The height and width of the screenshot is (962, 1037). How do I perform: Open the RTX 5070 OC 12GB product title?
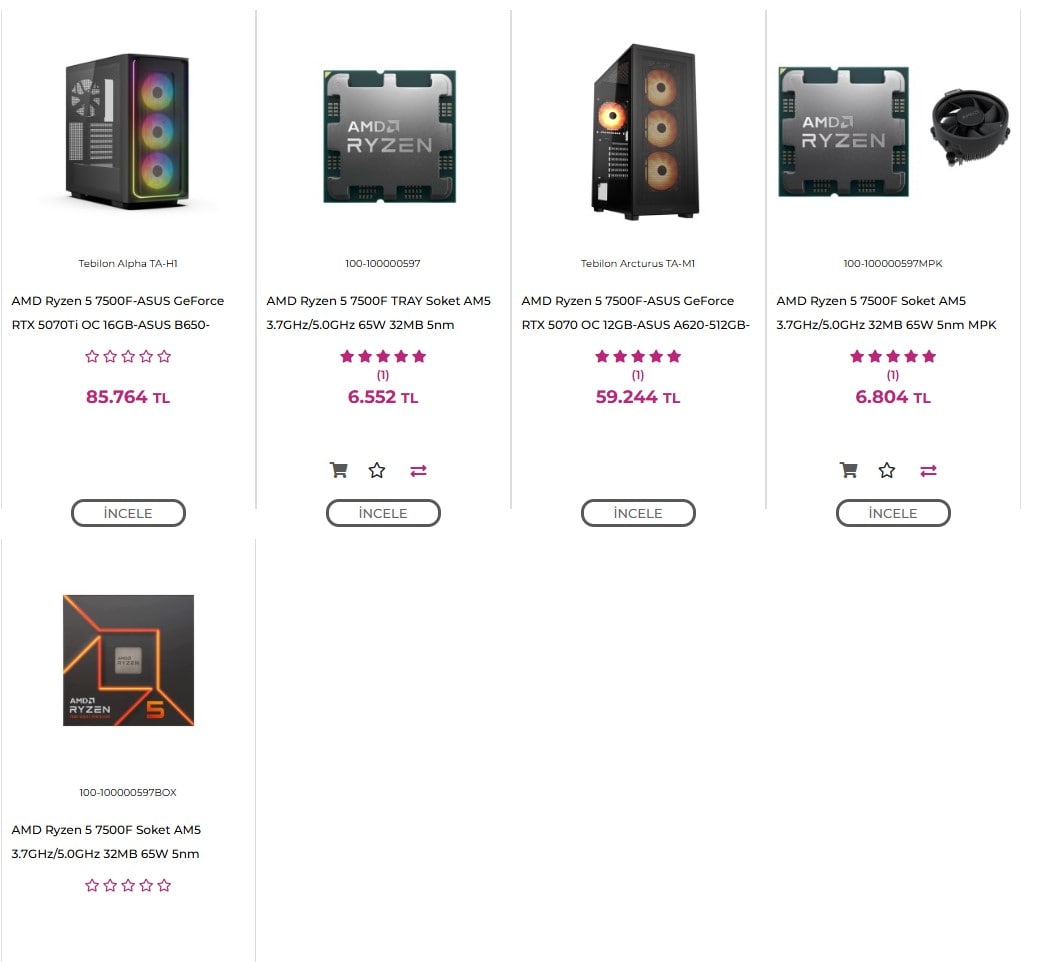coord(636,313)
